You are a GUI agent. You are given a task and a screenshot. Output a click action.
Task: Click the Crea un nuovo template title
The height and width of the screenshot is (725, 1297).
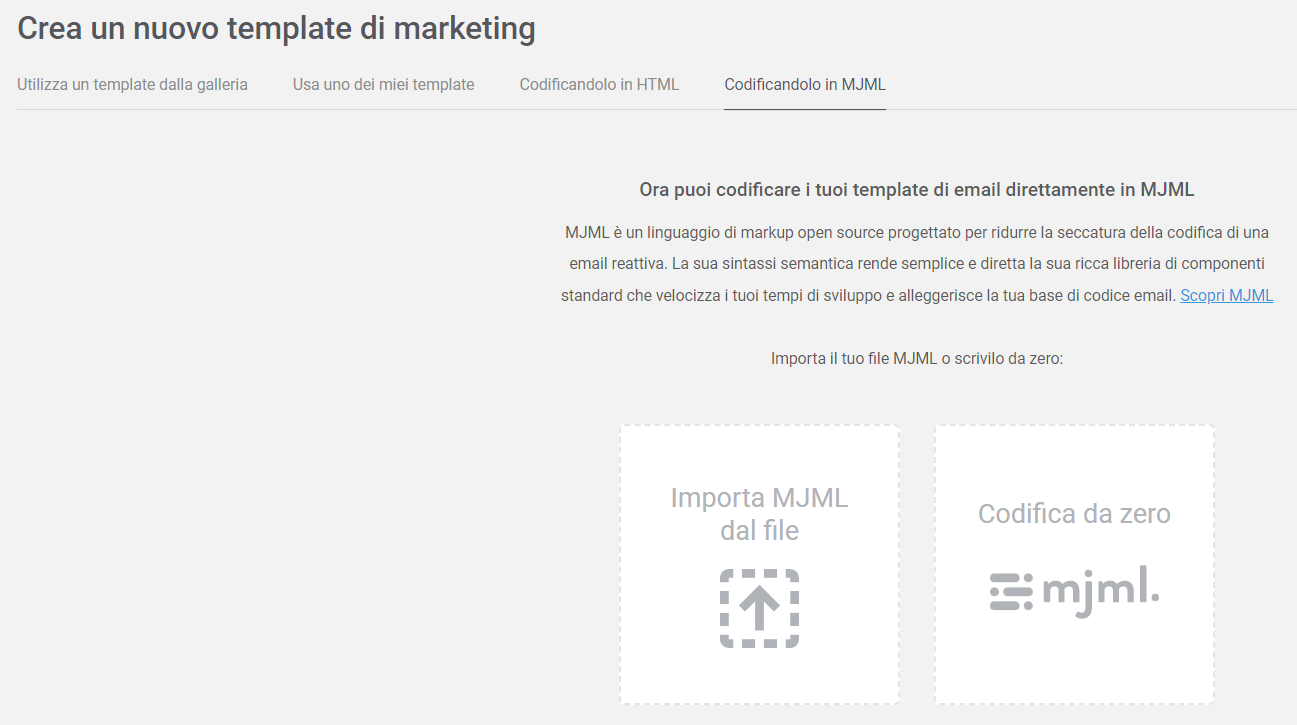pyautogui.click(x=276, y=29)
